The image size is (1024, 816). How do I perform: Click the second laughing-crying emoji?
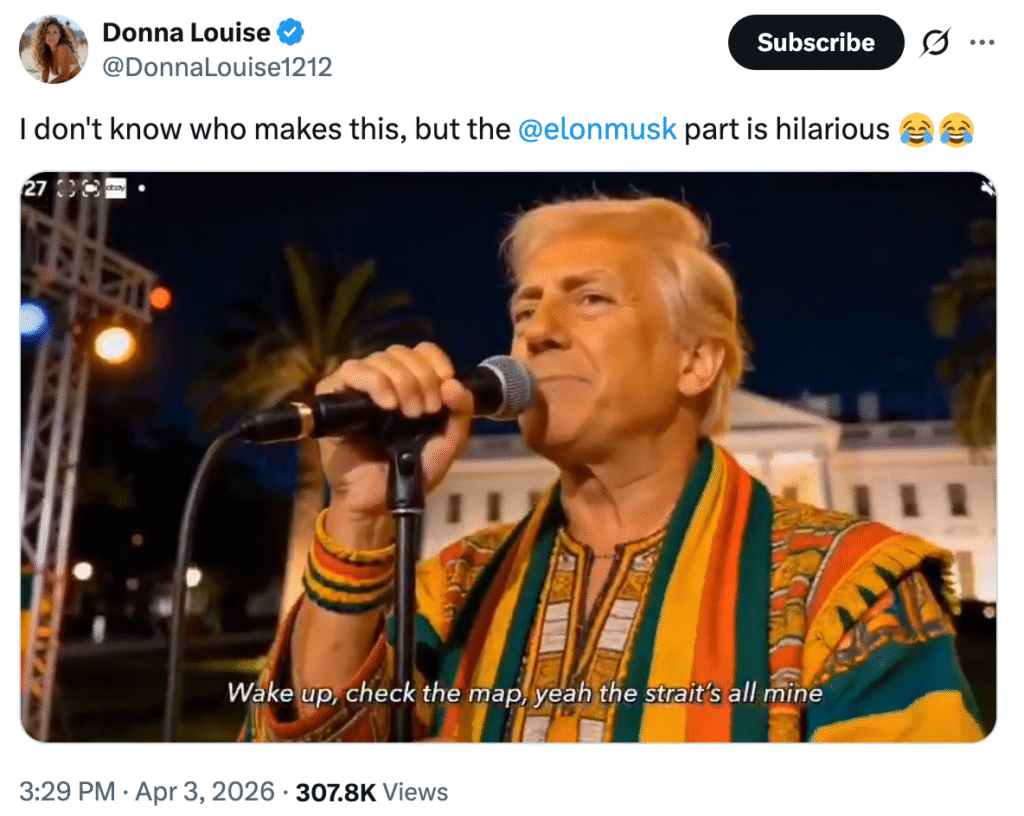click(x=955, y=129)
